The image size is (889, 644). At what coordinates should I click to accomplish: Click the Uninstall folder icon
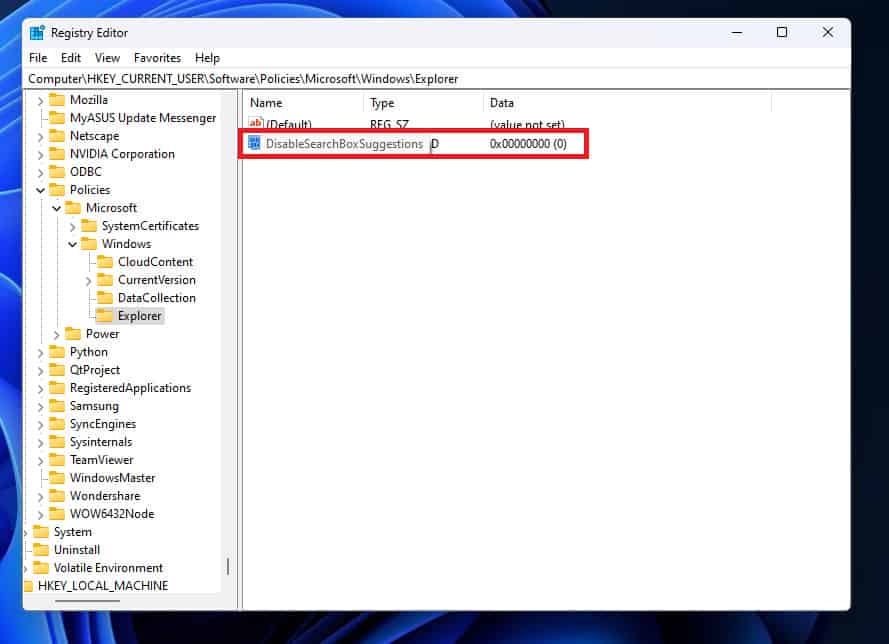tap(41, 550)
